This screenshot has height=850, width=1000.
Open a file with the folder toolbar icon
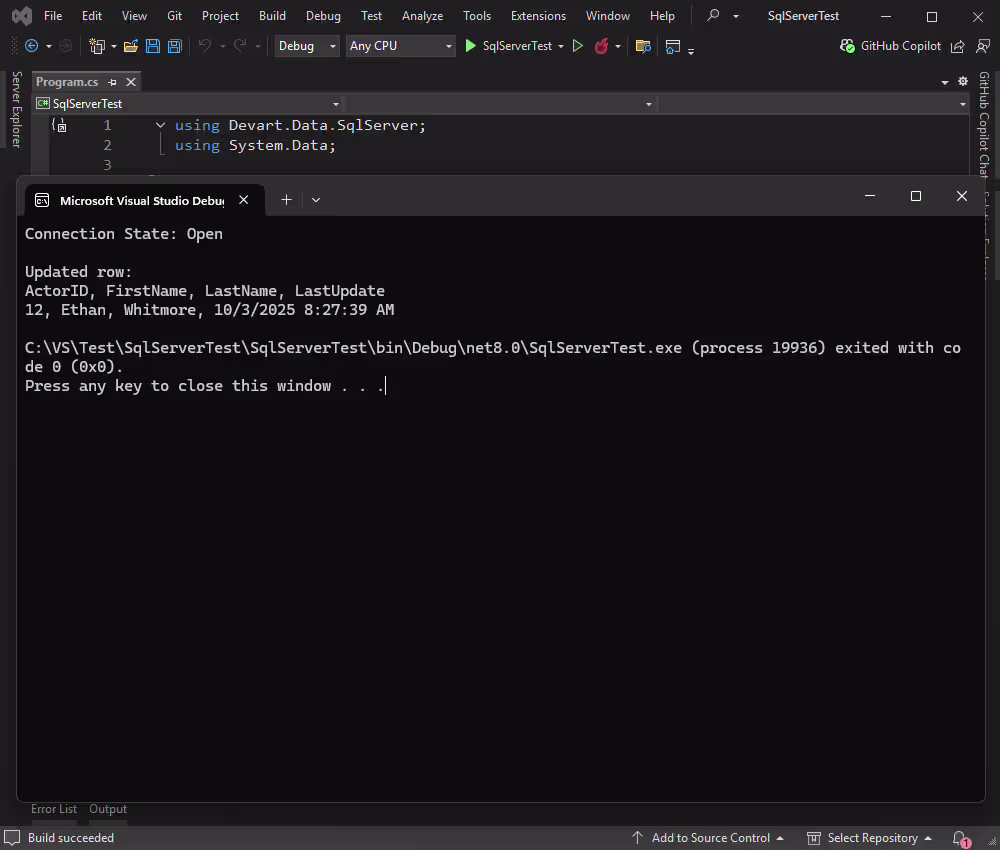pyautogui.click(x=131, y=46)
